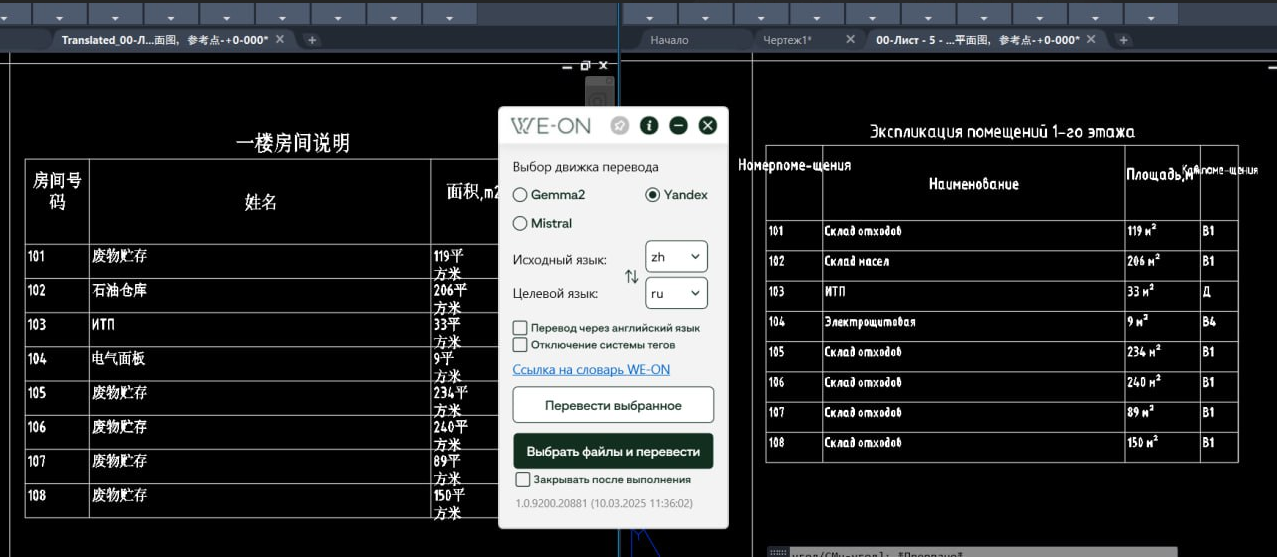Select Gemma2 translation engine
This screenshot has width=1277, height=557.
pos(520,195)
